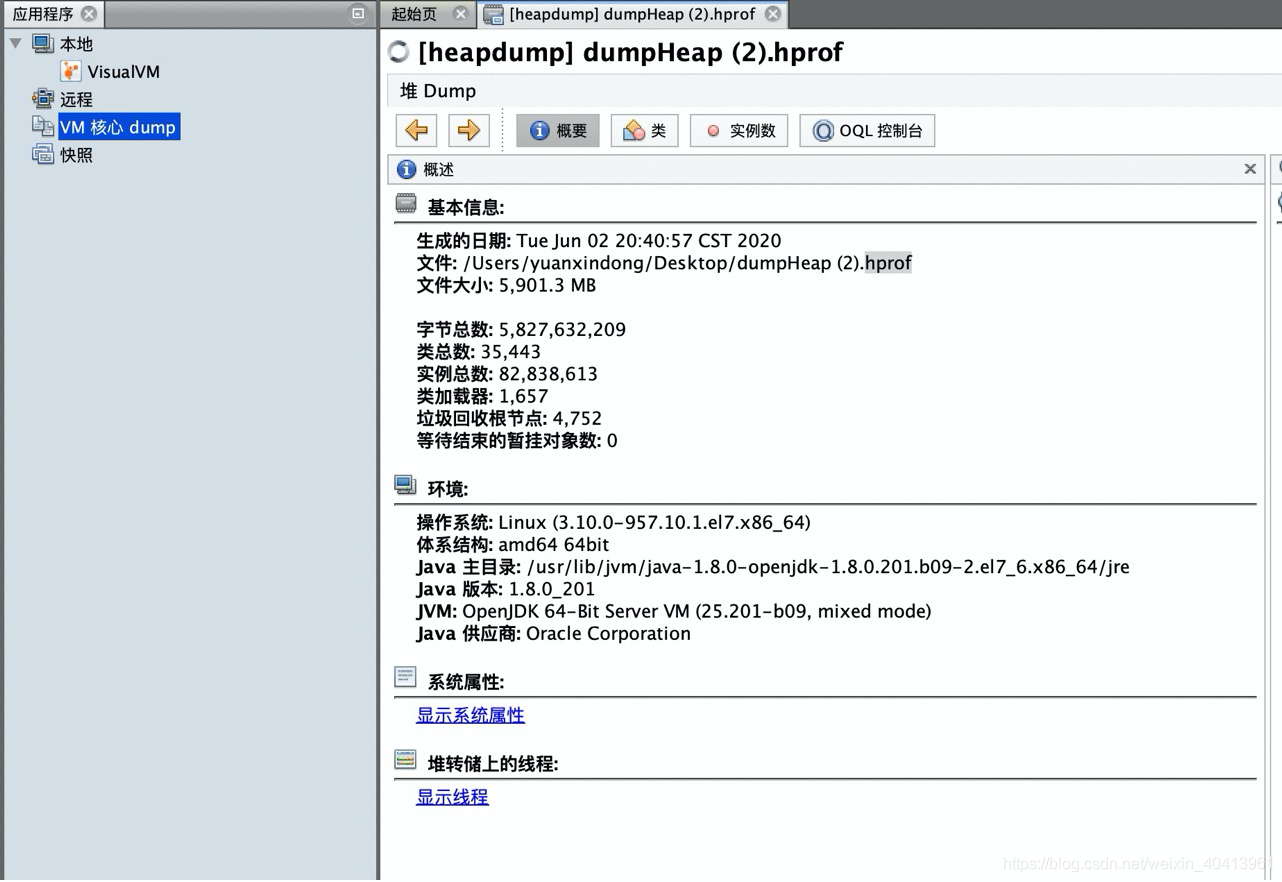
Task: Click the 垃圾回收根节点 4,752 value
Action: (x=577, y=418)
